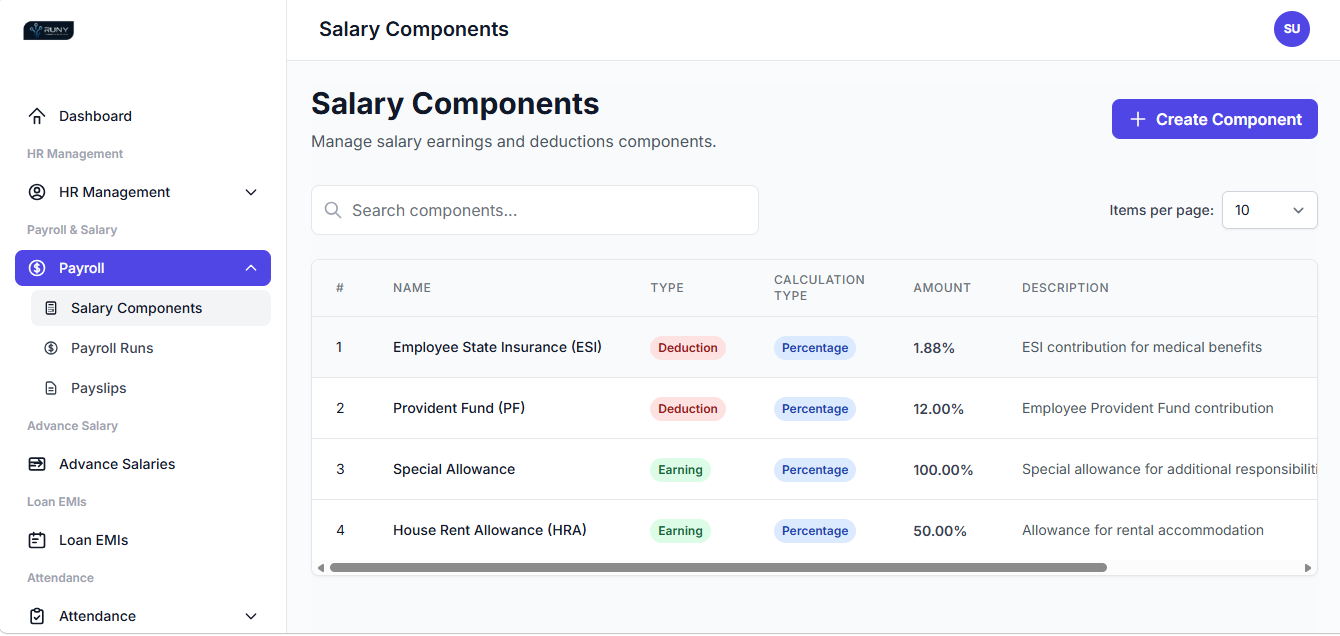1340x636 pixels.
Task: Click the Payslips file icon
Action: click(51, 388)
